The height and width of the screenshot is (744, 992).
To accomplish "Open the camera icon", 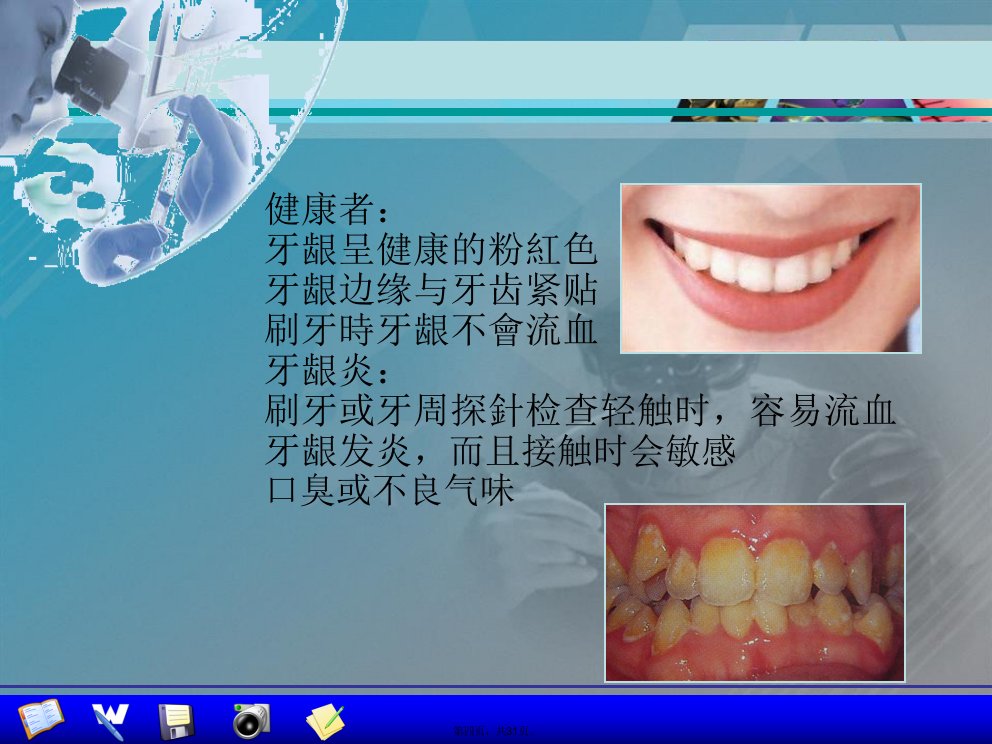I will pyautogui.click(x=251, y=721).
